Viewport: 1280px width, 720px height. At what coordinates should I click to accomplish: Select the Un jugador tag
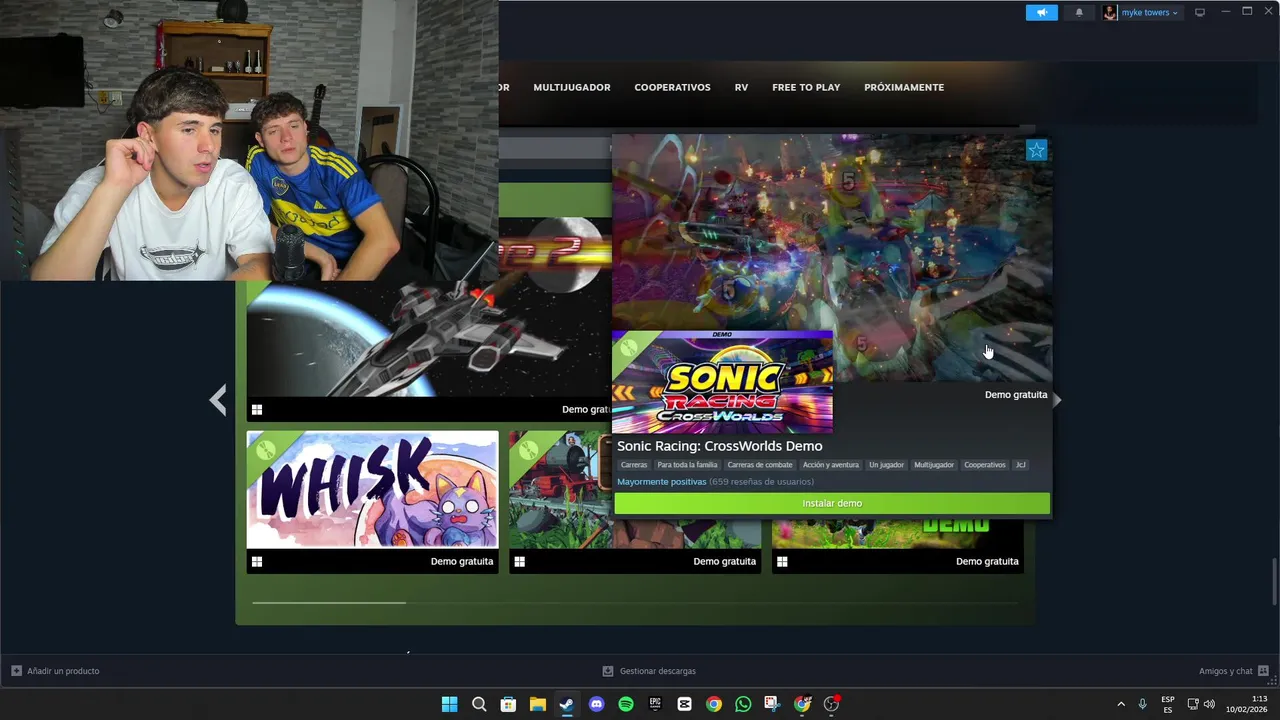click(887, 465)
